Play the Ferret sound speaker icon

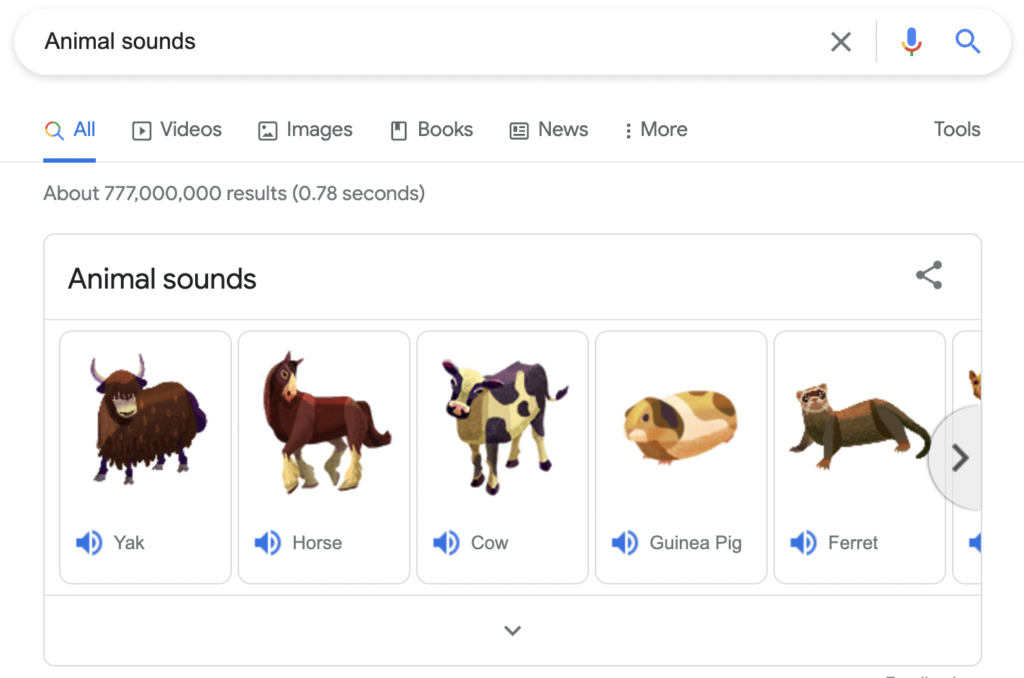click(804, 542)
